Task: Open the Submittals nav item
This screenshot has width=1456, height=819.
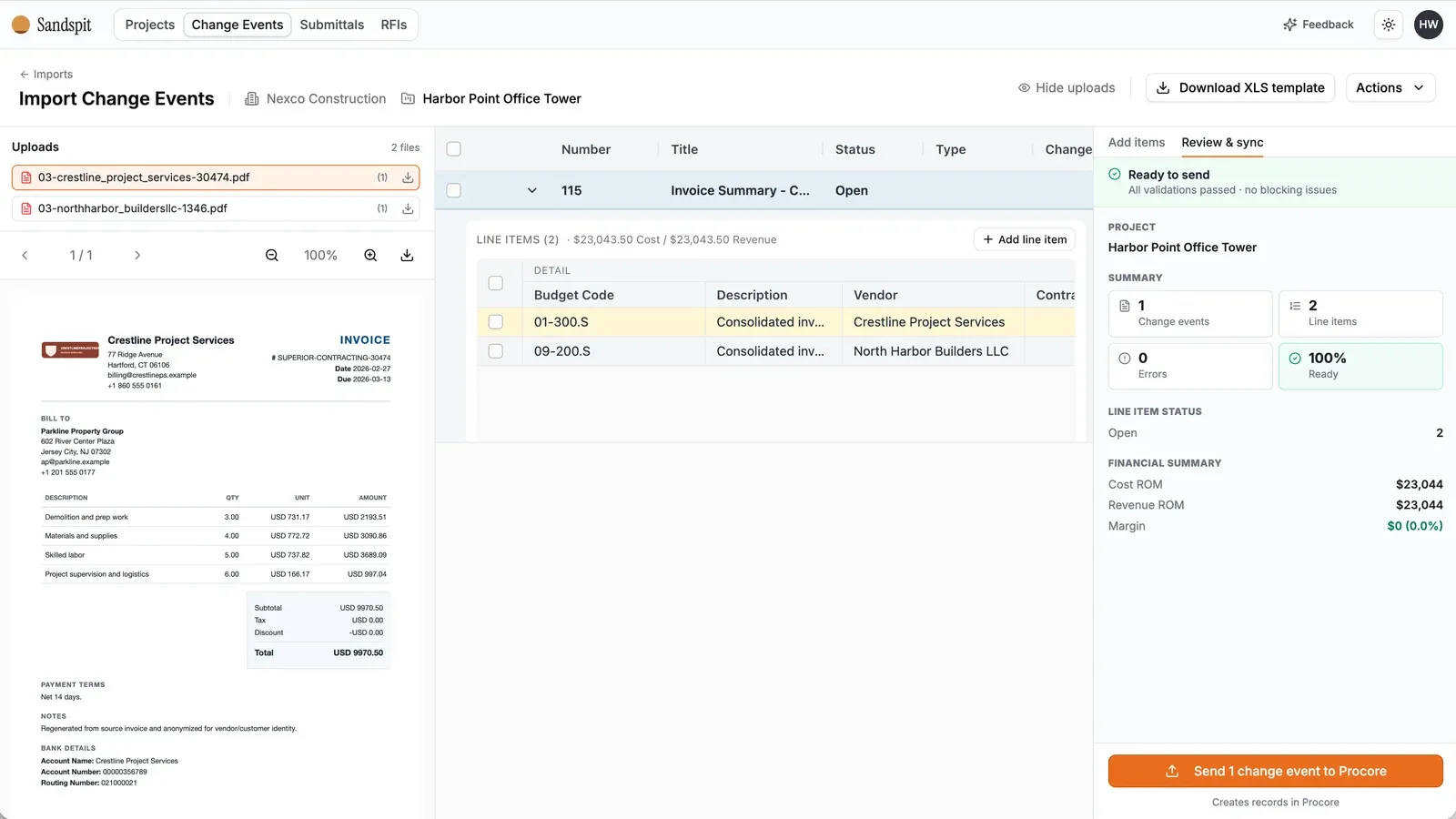Action: point(332,25)
